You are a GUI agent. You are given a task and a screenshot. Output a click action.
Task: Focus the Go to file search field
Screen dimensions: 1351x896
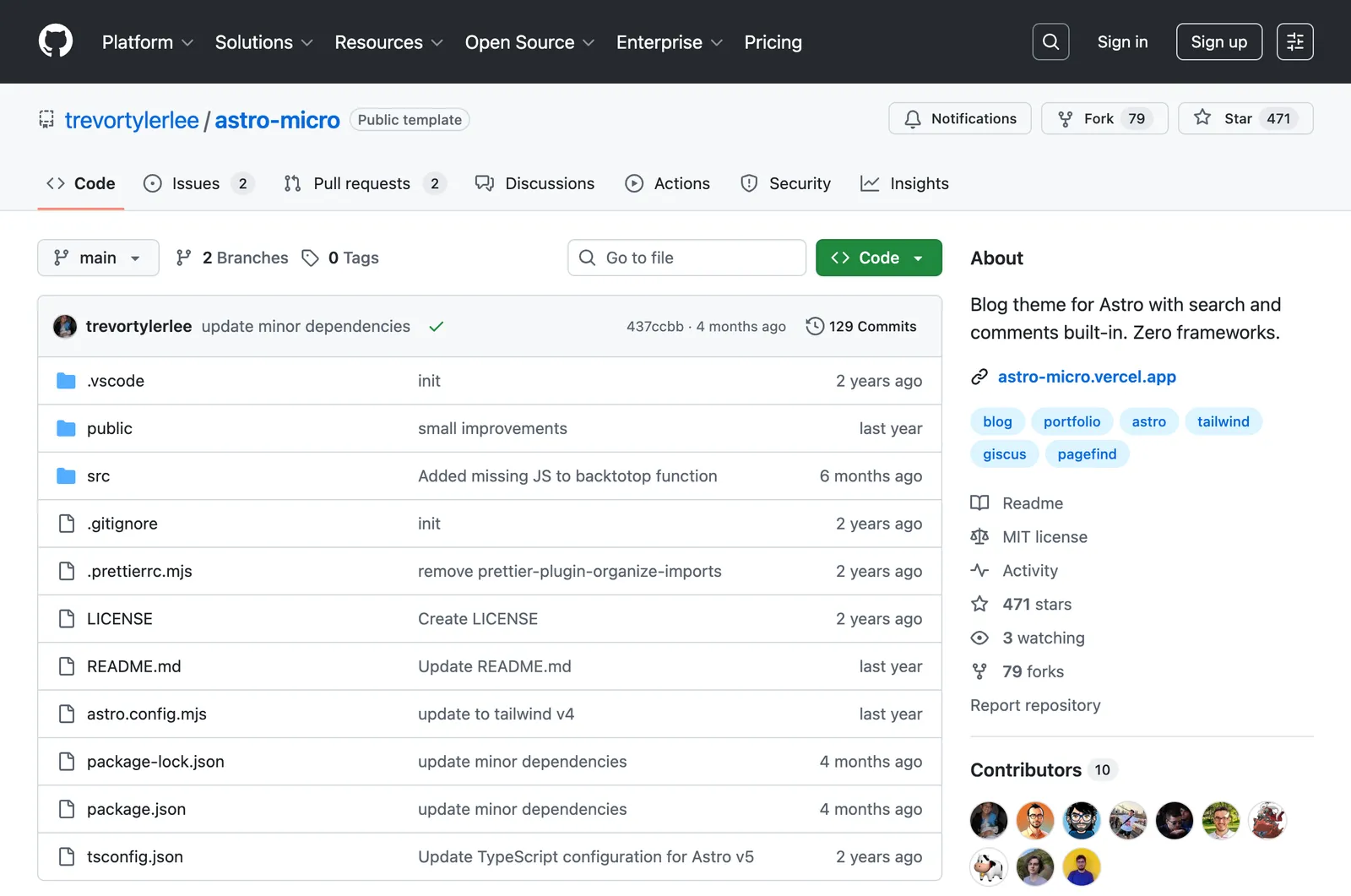[686, 258]
